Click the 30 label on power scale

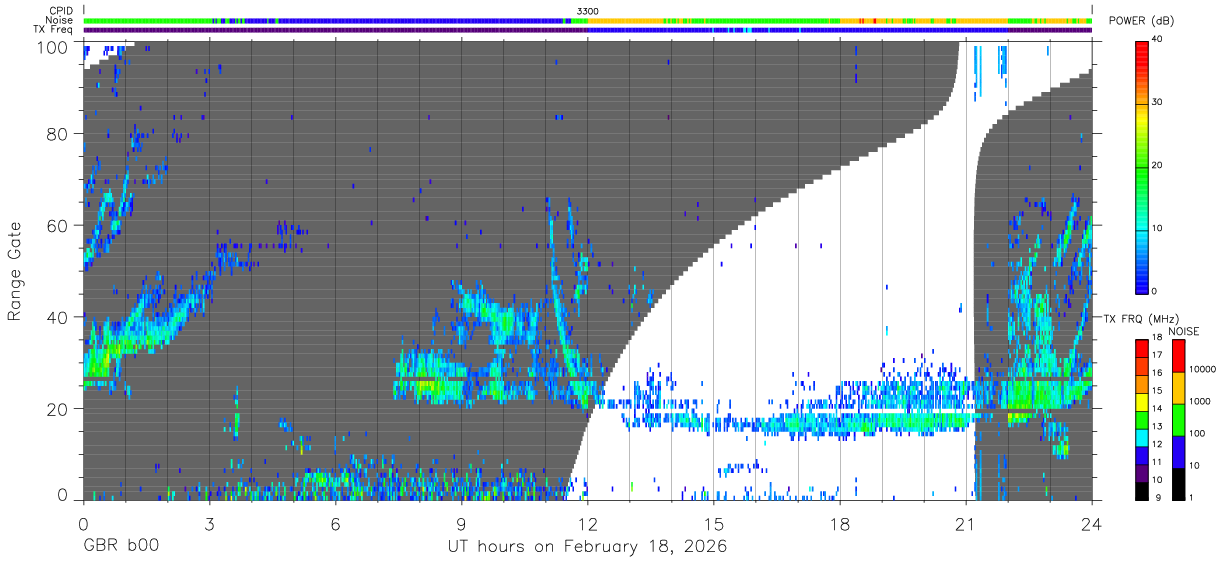click(x=1158, y=103)
